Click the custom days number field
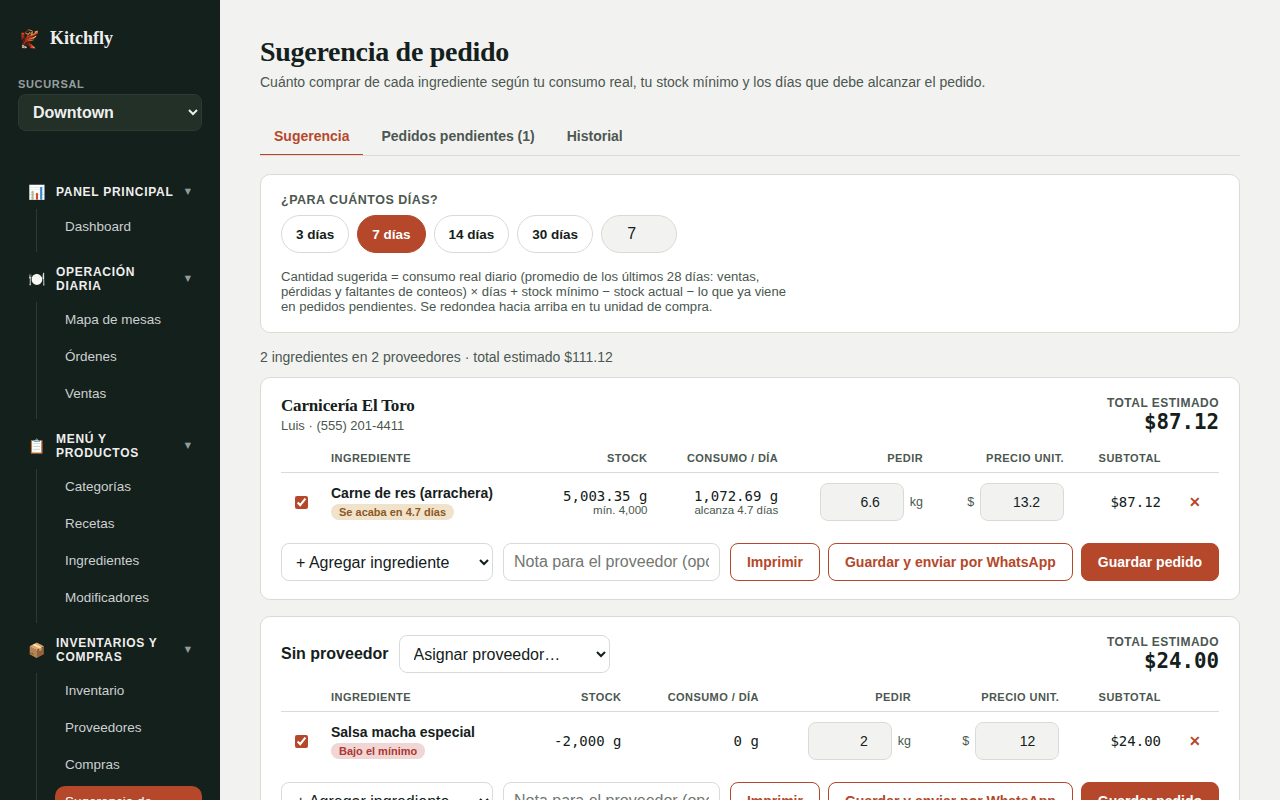 [639, 234]
